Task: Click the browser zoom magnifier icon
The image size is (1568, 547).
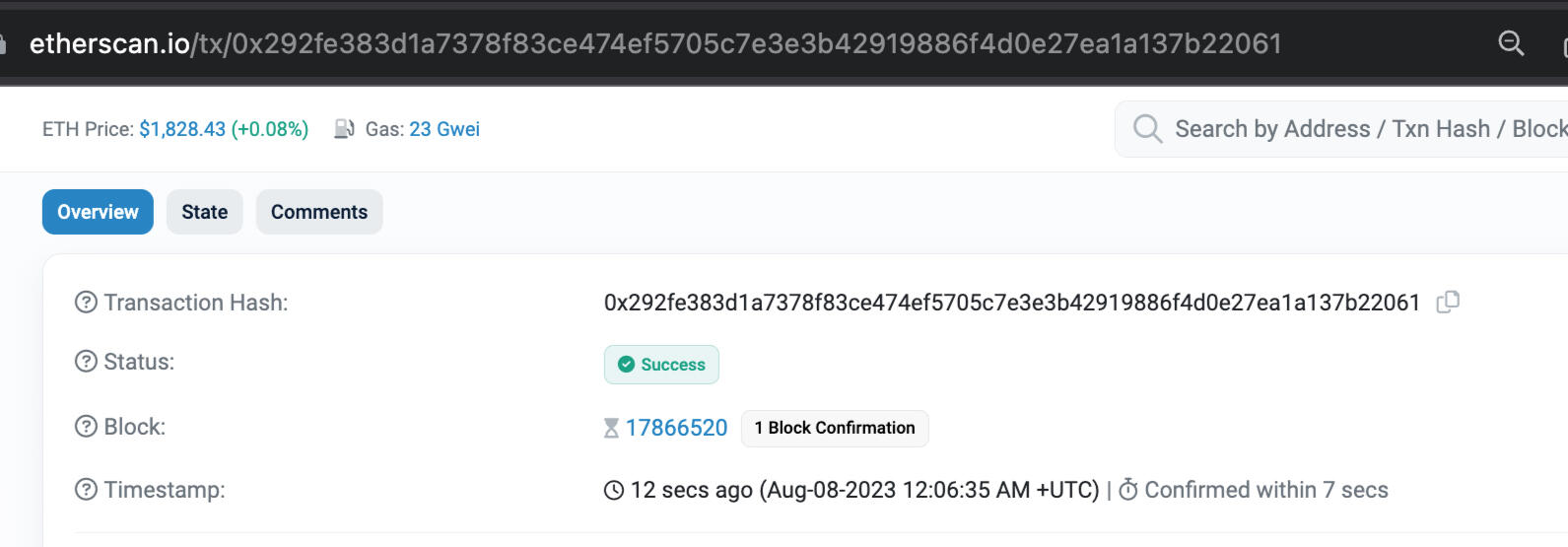Action: [1510, 43]
